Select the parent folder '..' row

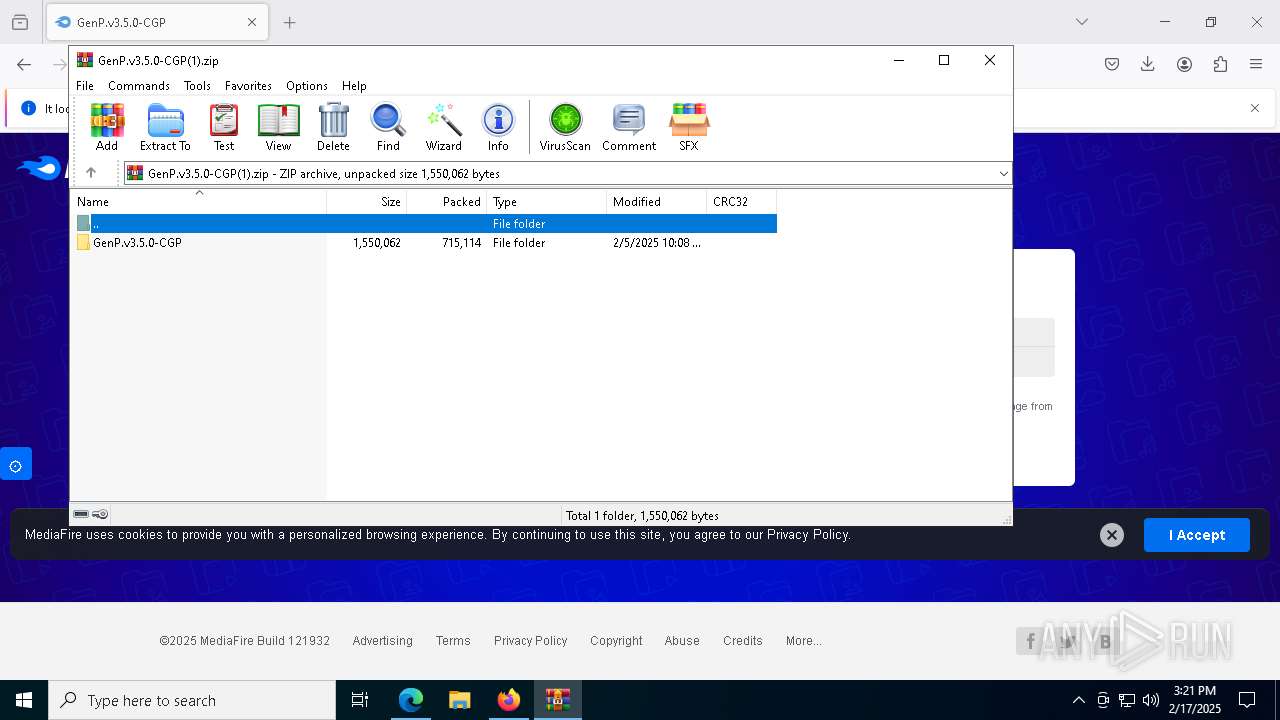(x=424, y=224)
